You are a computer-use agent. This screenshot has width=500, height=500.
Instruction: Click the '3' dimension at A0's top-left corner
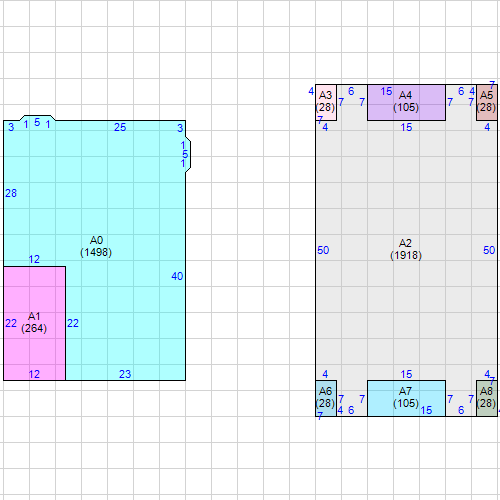click(x=11, y=127)
